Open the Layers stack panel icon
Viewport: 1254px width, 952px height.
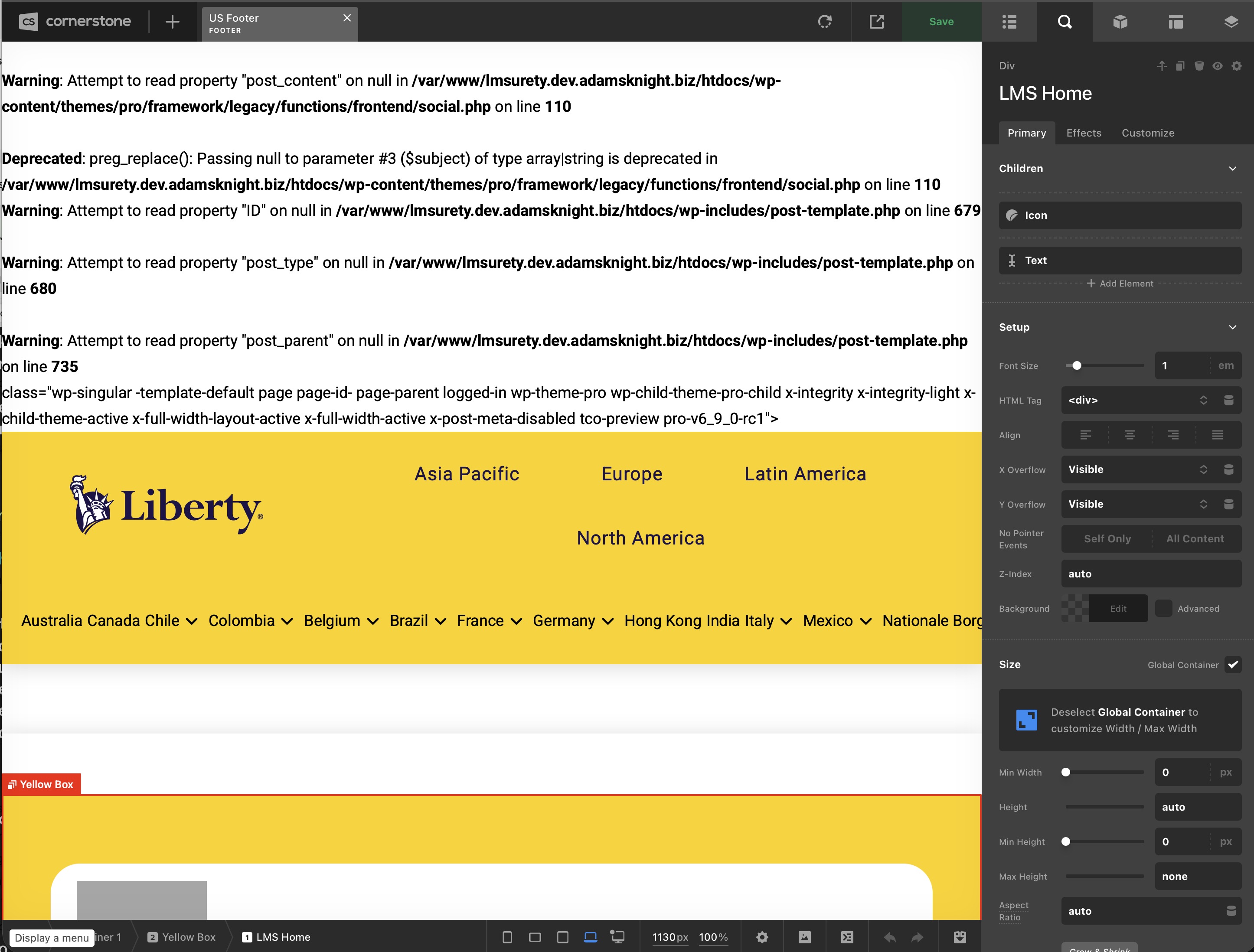tap(1231, 22)
